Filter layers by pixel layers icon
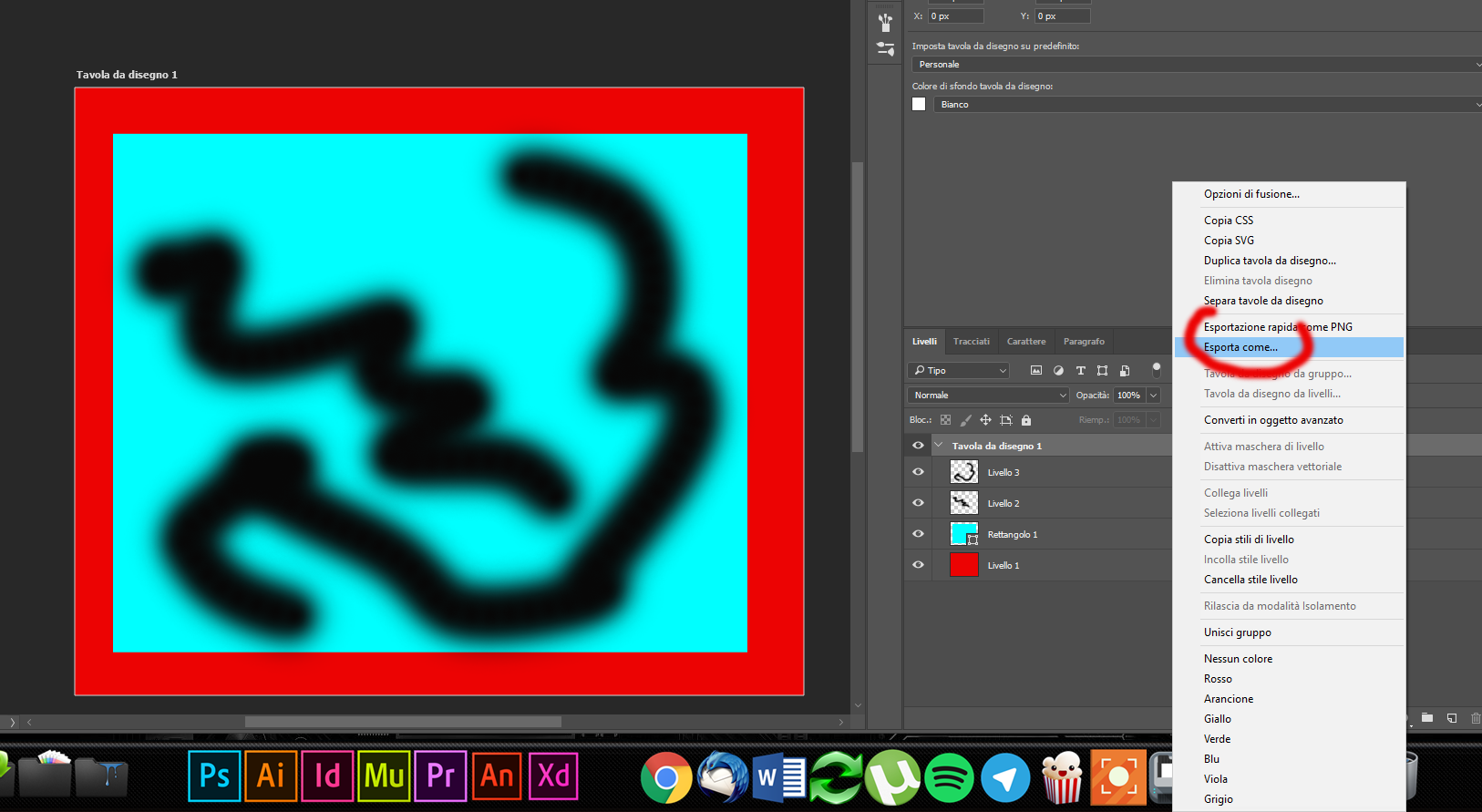 coord(1036,370)
